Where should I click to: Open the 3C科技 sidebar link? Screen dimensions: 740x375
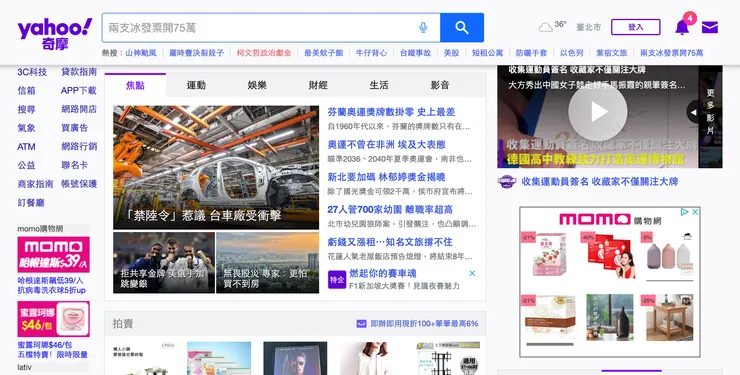pyautogui.click(x=32, y=72)
